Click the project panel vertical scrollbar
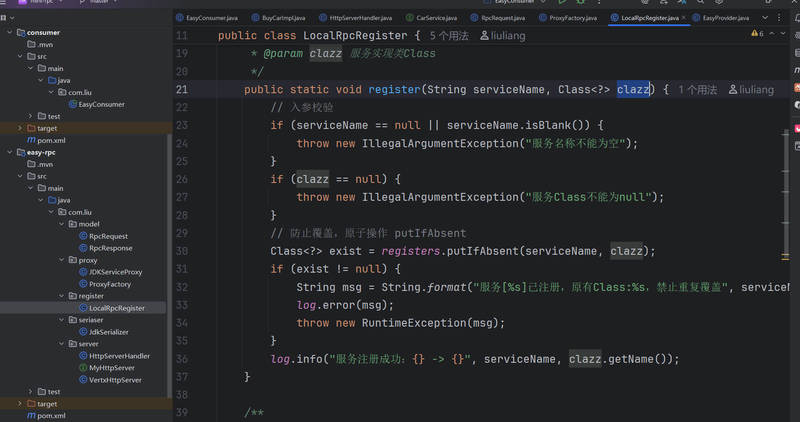Screen dimensions: 800x422 tap(169, 265)
